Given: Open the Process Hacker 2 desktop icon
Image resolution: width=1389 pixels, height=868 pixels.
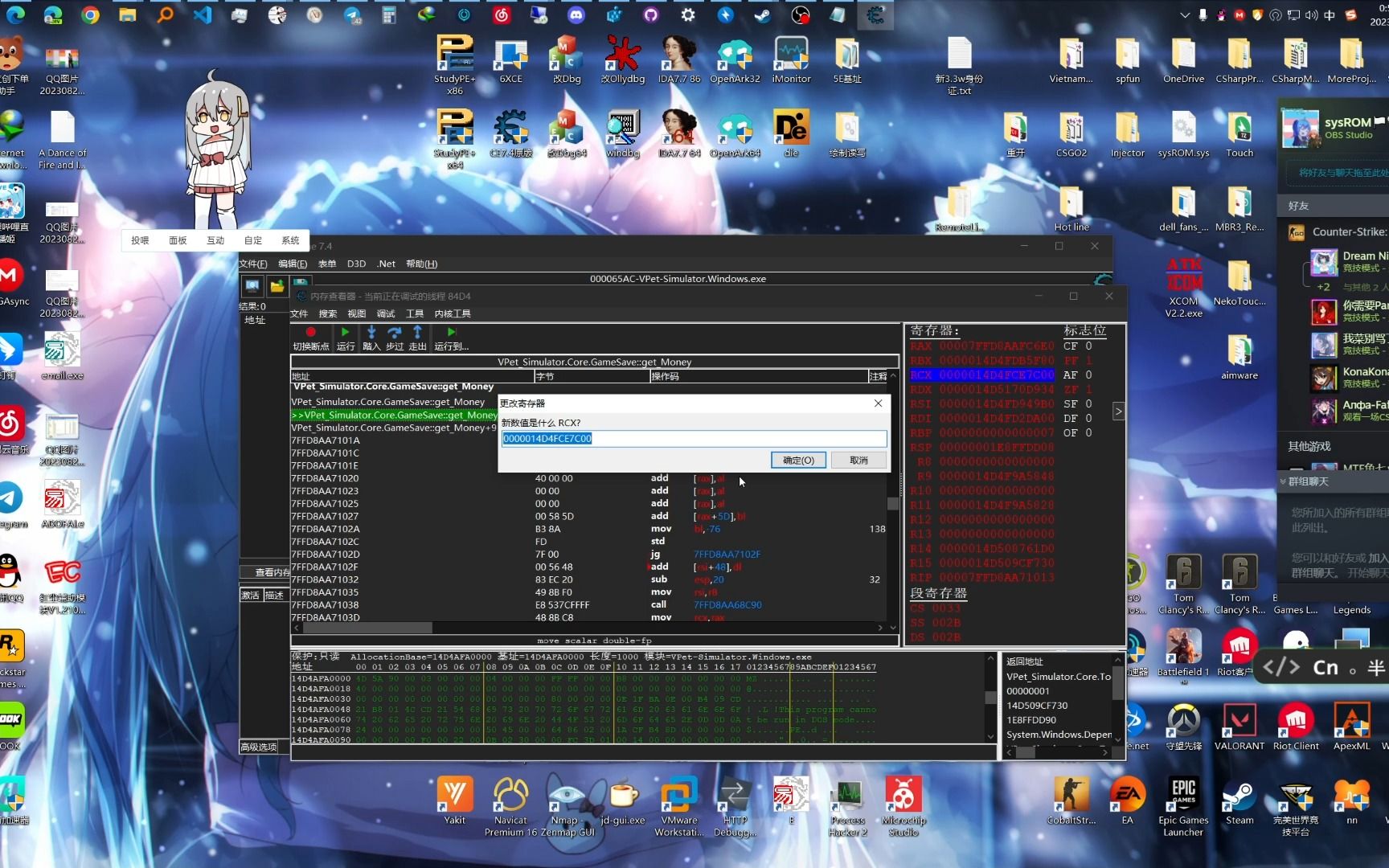Looking at the screenshot, I should (848, 808).
